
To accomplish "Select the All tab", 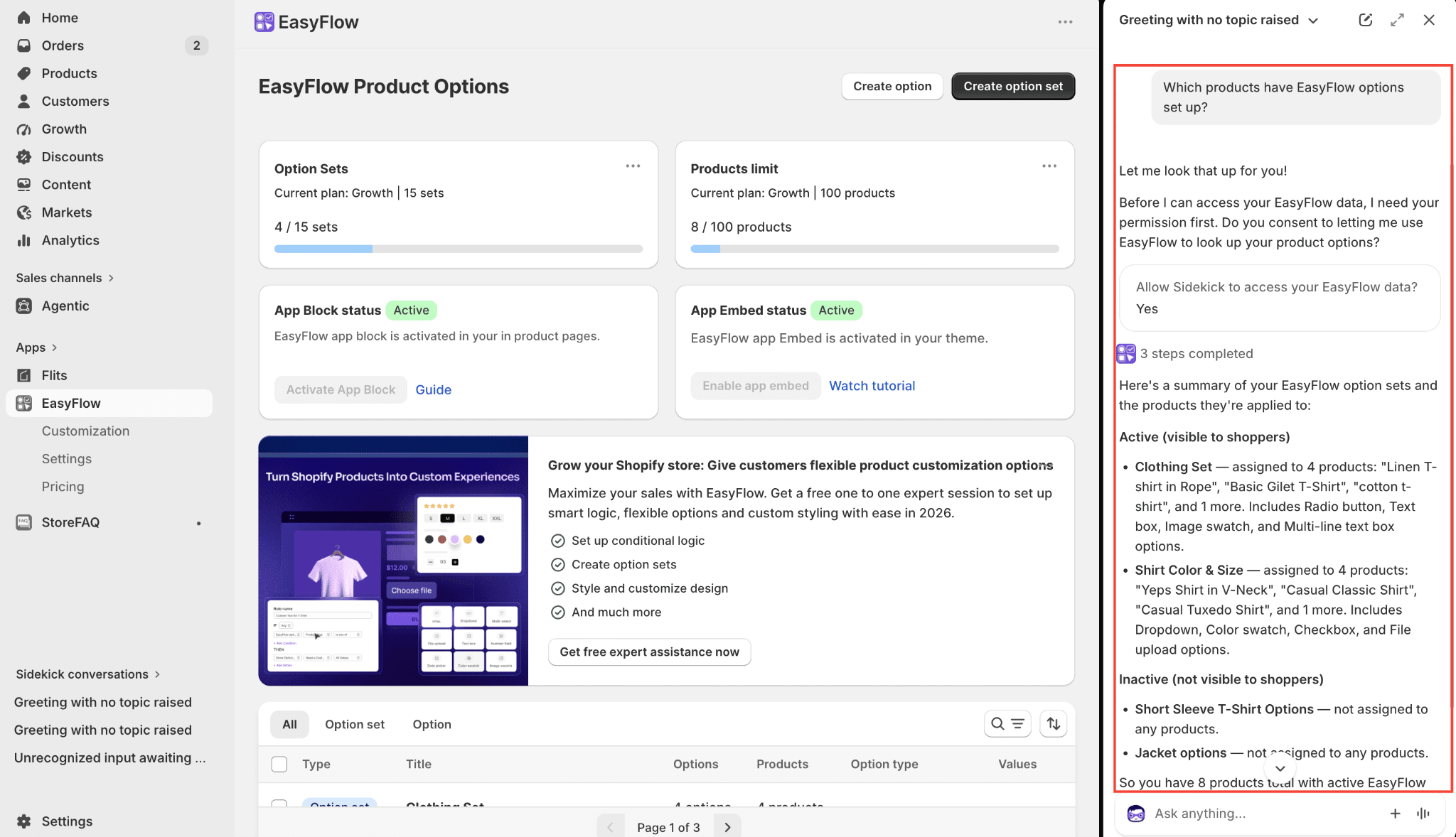I will pyautogui.click(x=289, y=724).
